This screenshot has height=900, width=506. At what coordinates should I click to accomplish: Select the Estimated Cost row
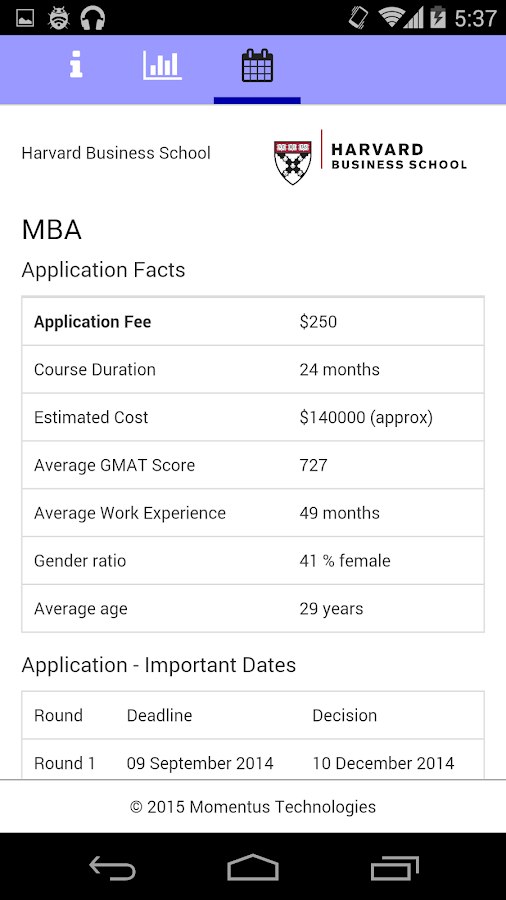[x=253, y=417]
